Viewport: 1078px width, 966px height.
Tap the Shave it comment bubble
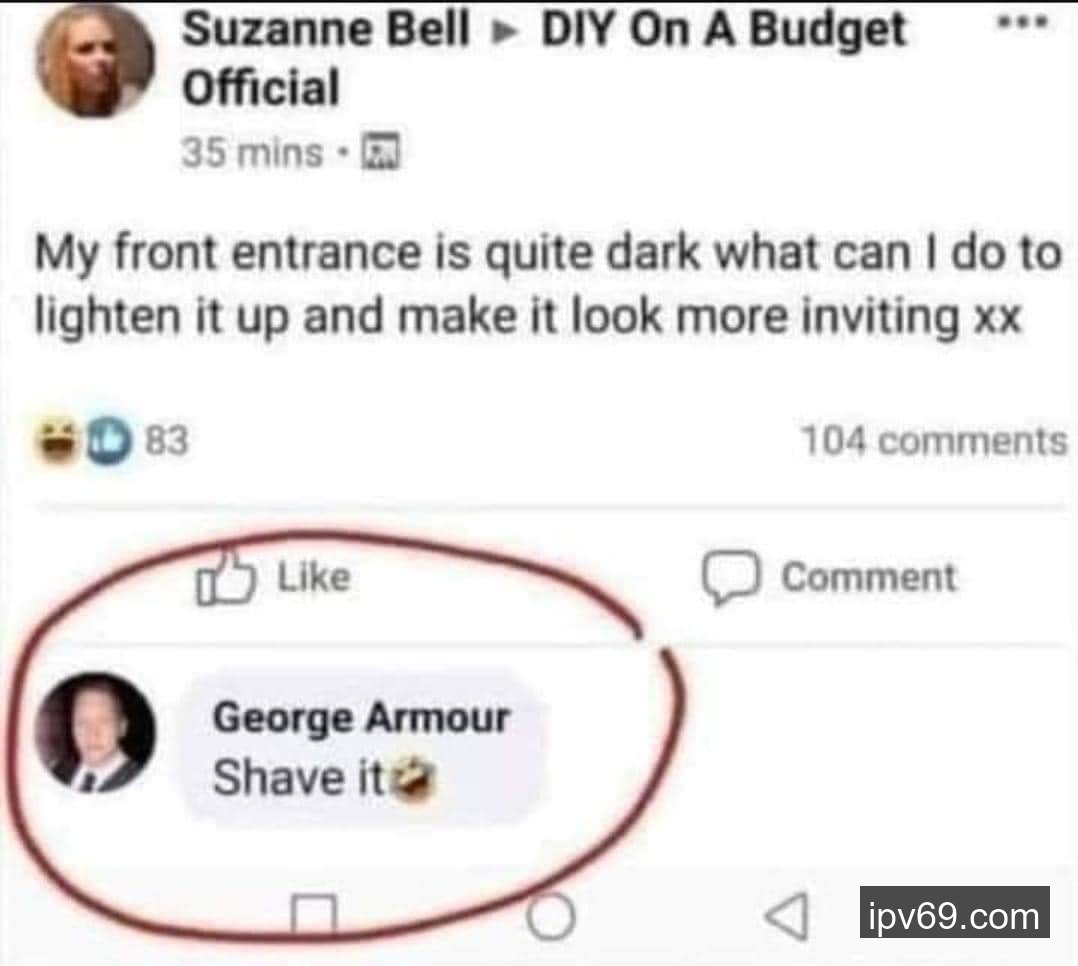(x=362, y=747)
